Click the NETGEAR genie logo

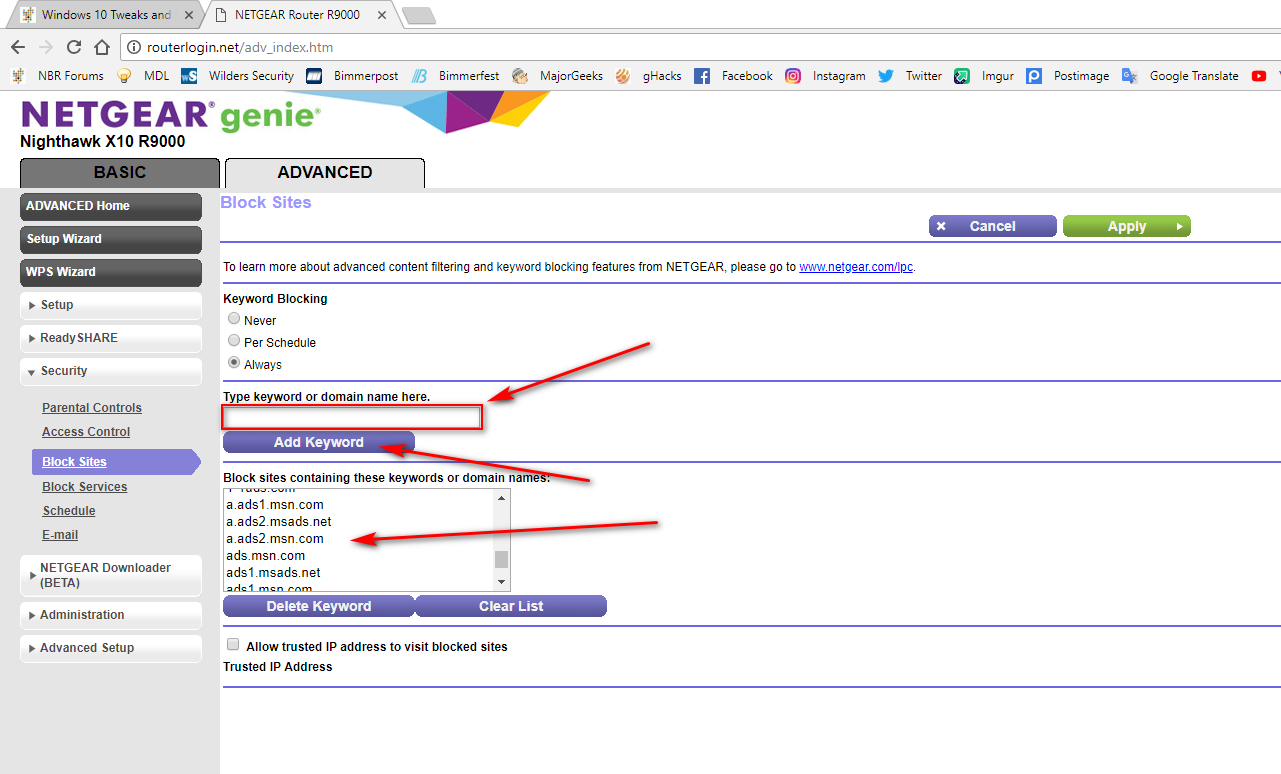[x=170, y=115]
